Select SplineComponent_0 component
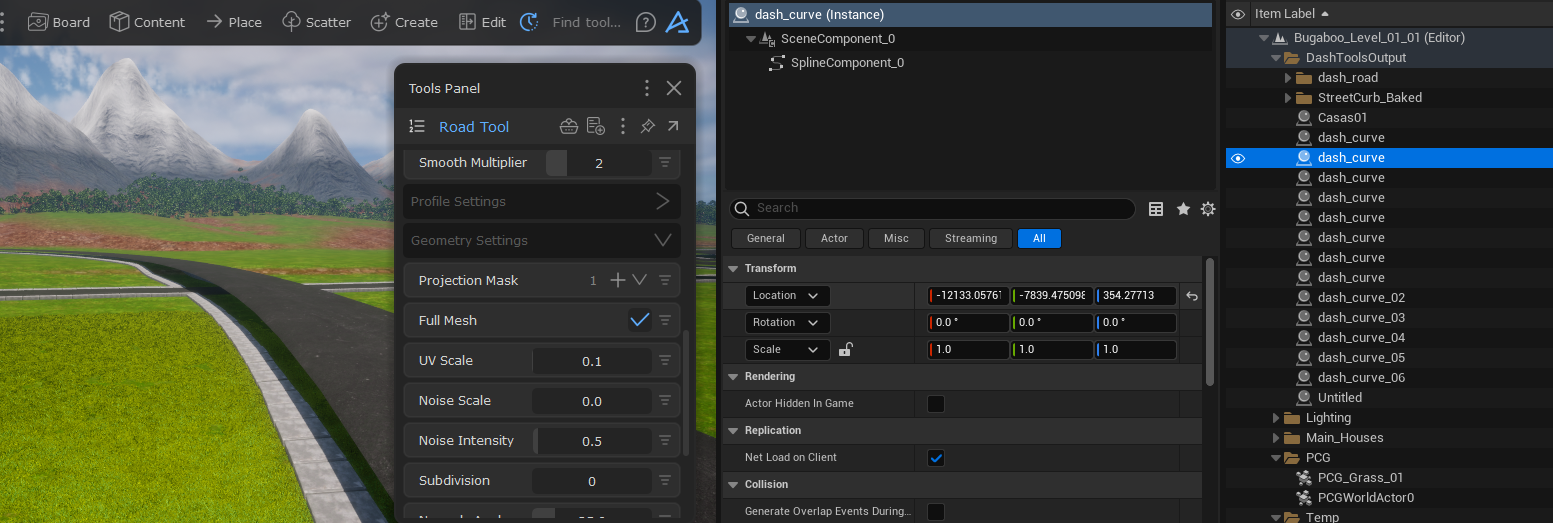This screenshot has height=523, width=1553. click(847, 62)
